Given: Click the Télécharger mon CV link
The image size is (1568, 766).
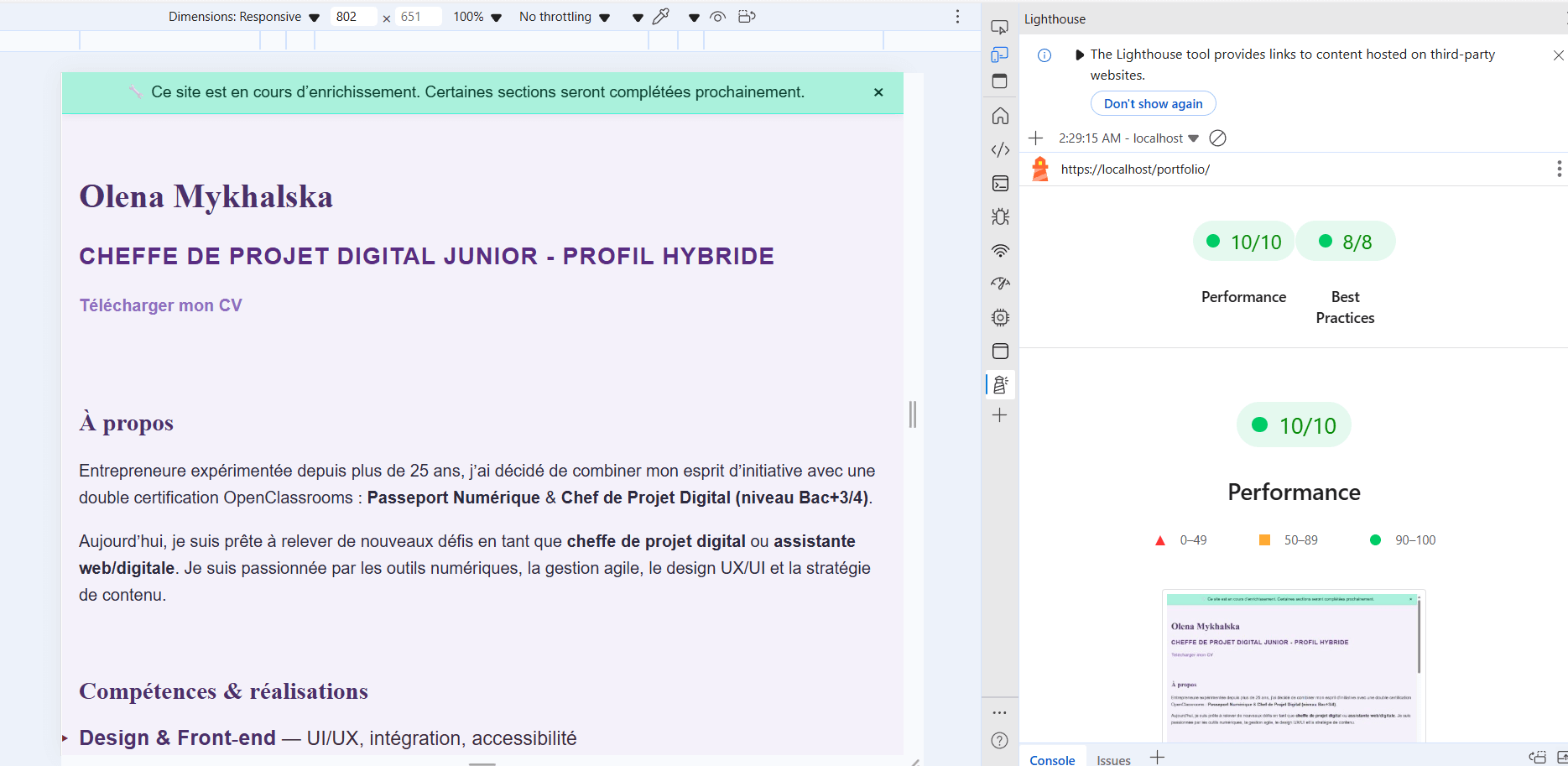Looking at the screenshot, I should click(161, 305).
